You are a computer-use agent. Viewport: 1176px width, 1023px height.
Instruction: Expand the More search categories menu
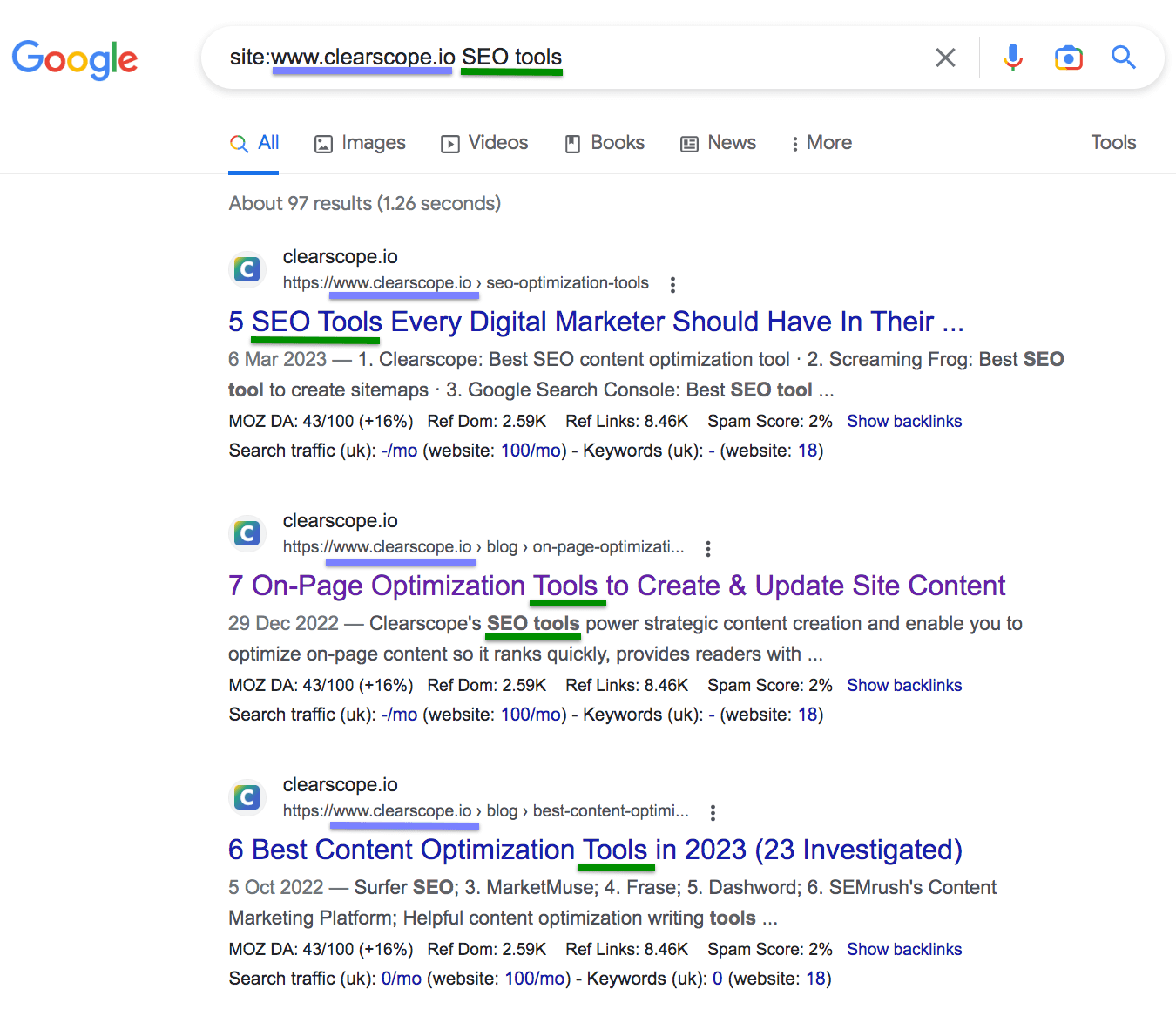[821, 143]
